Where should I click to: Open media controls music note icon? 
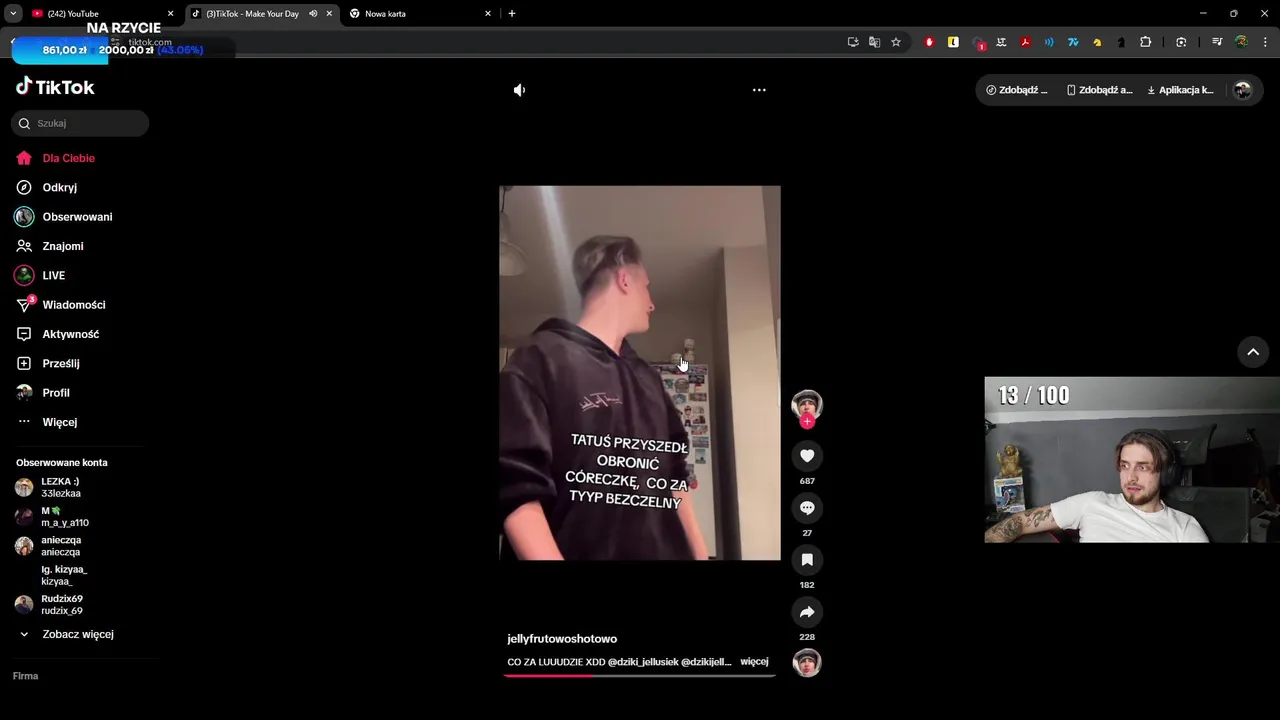pyautogui.click(x=1217, y=42)
